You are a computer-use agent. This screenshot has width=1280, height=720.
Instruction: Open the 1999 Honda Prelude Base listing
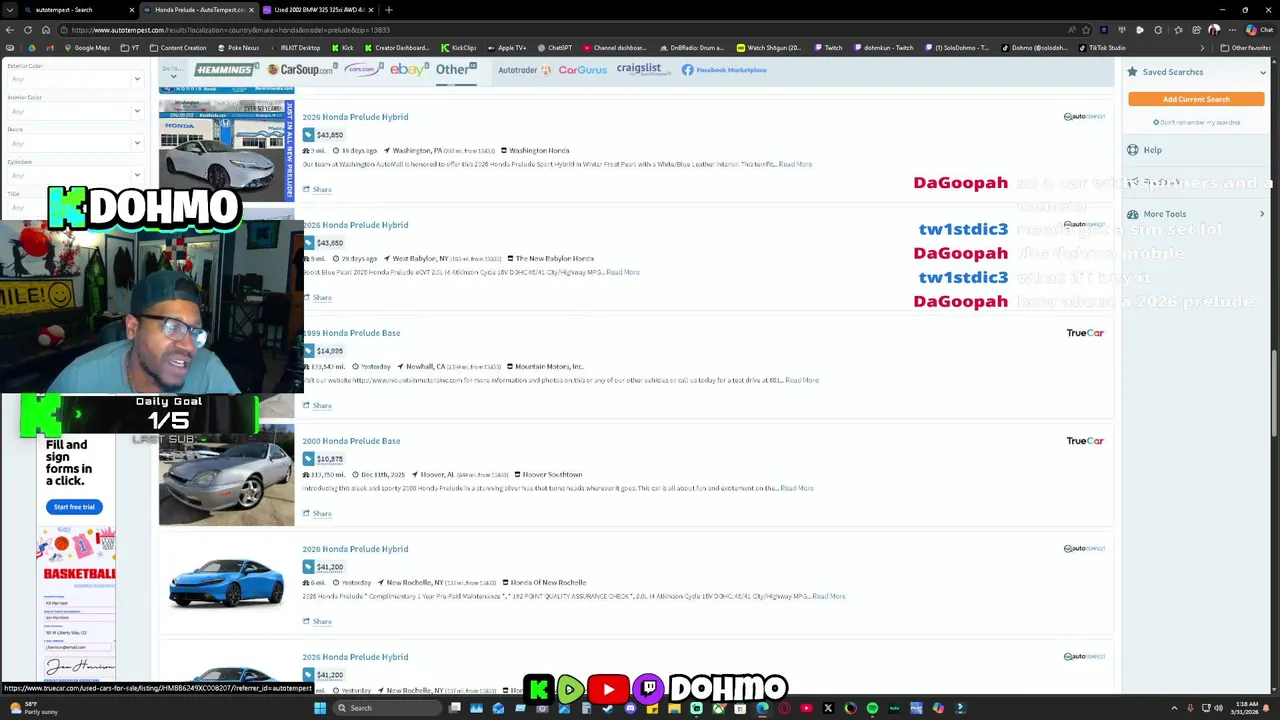pyautogui.click(x=352, y=333)
